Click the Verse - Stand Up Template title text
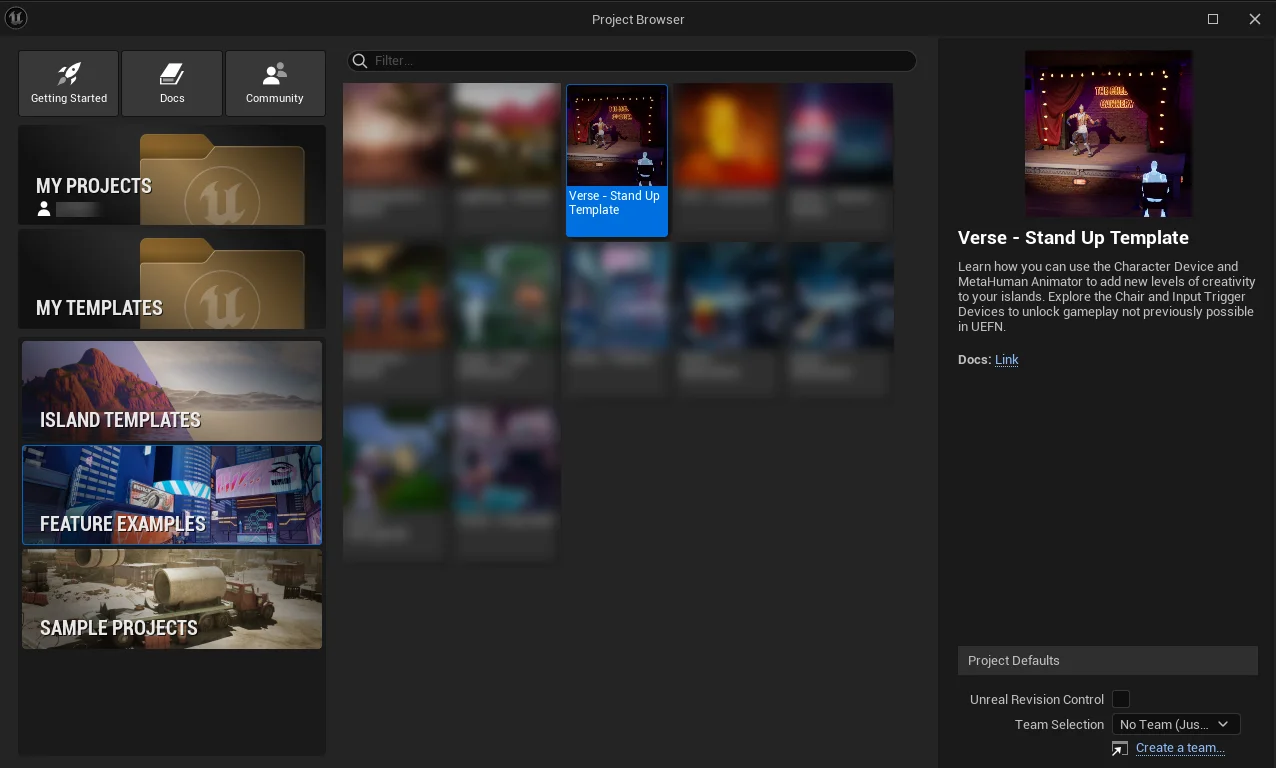Viewport: 1276px width, 768px height. click(x=1073, y=238)
